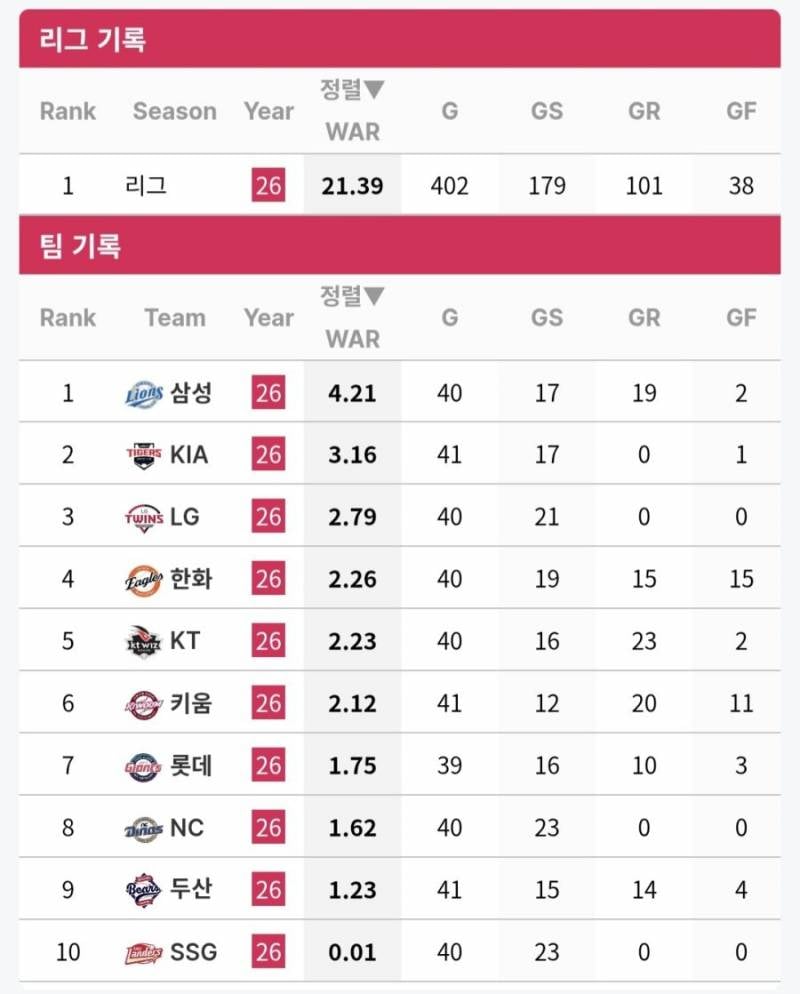
Task: Click the Doosan Bears team logo
Action: (144, 890)
